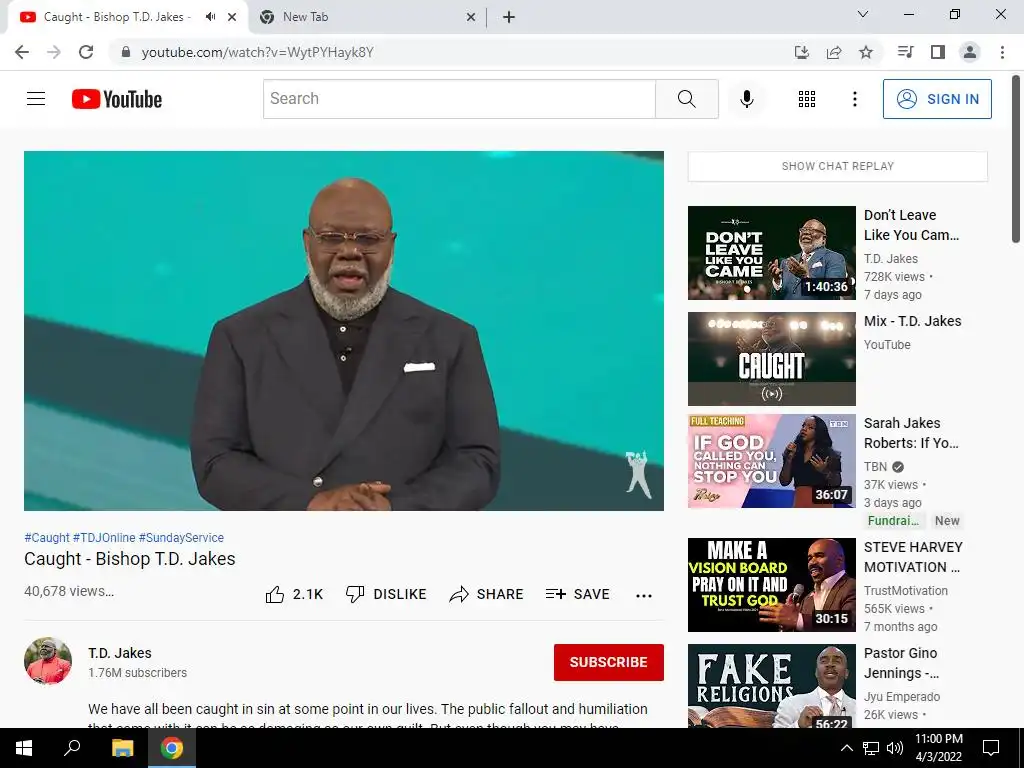Bookmark this page with star icon
1024x768 pixels.
pyautogui.click(x=866, y=52)
